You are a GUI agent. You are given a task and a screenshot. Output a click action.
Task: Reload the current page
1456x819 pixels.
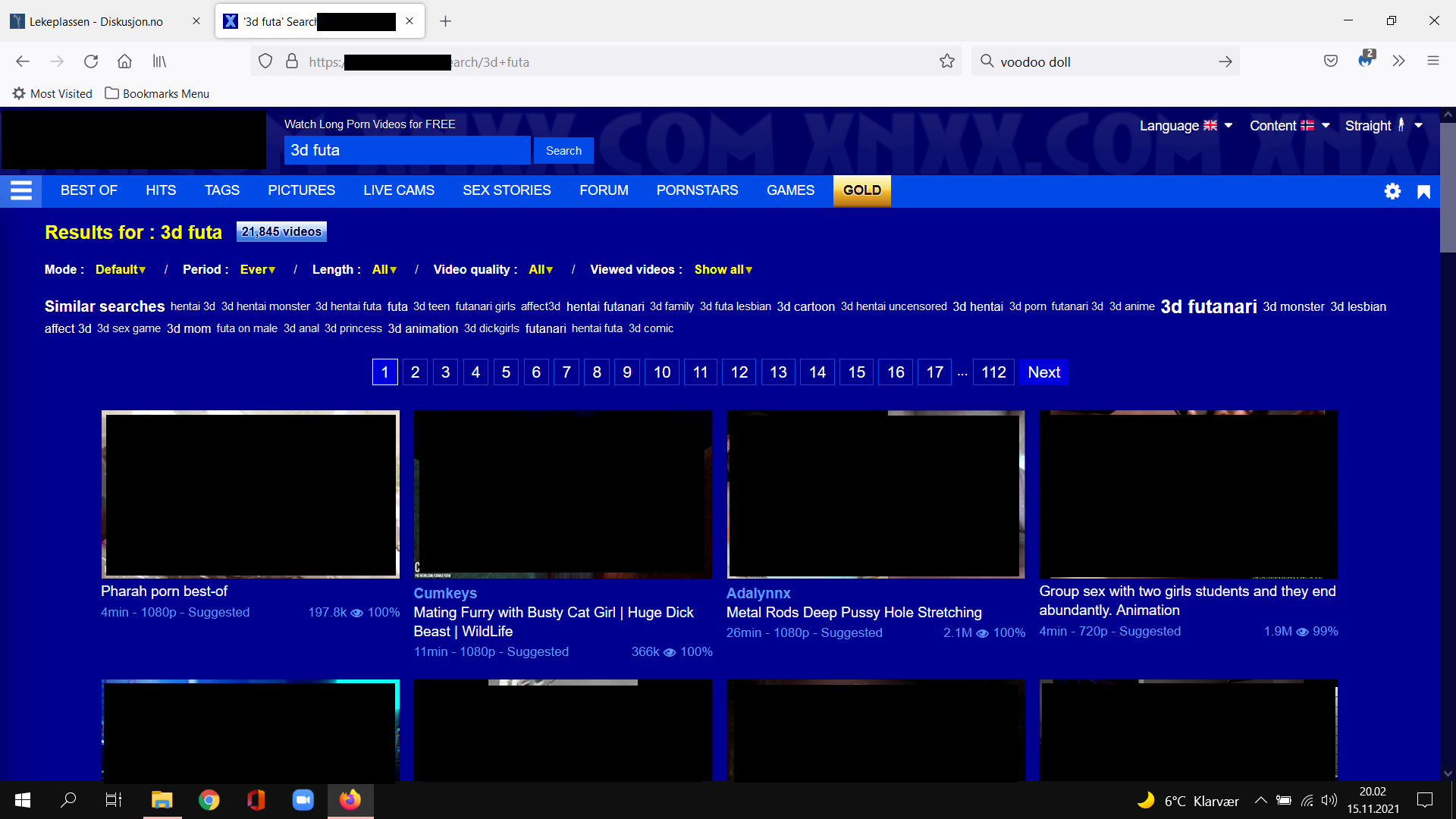pos(91,61)
